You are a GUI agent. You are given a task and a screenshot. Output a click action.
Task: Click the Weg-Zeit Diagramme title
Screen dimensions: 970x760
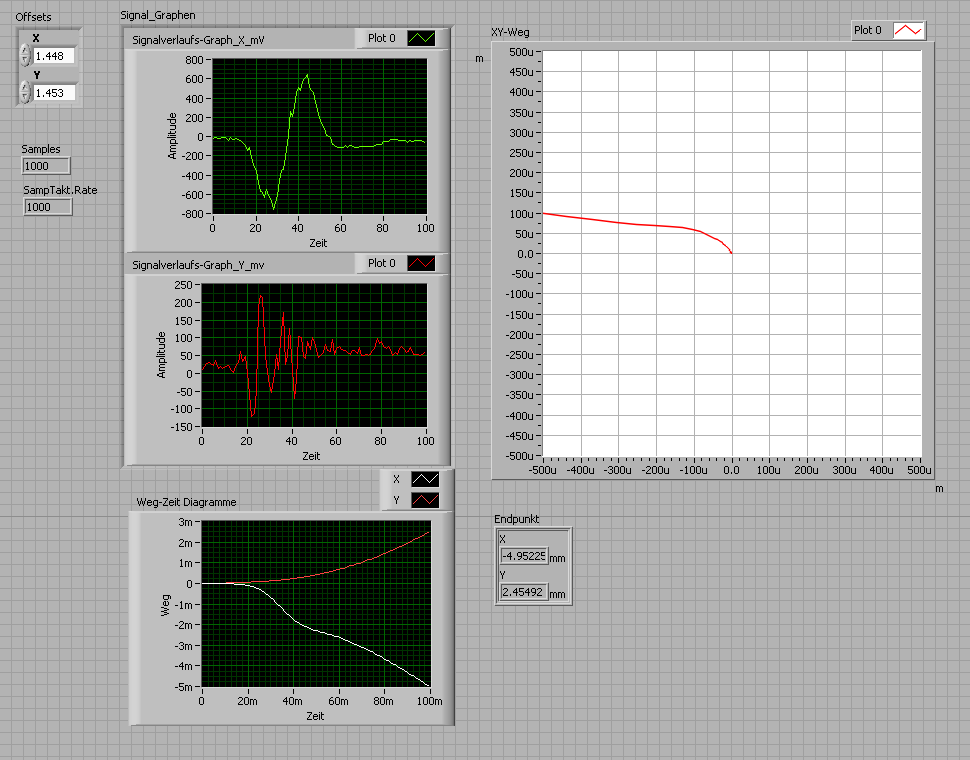coord(186,502)
